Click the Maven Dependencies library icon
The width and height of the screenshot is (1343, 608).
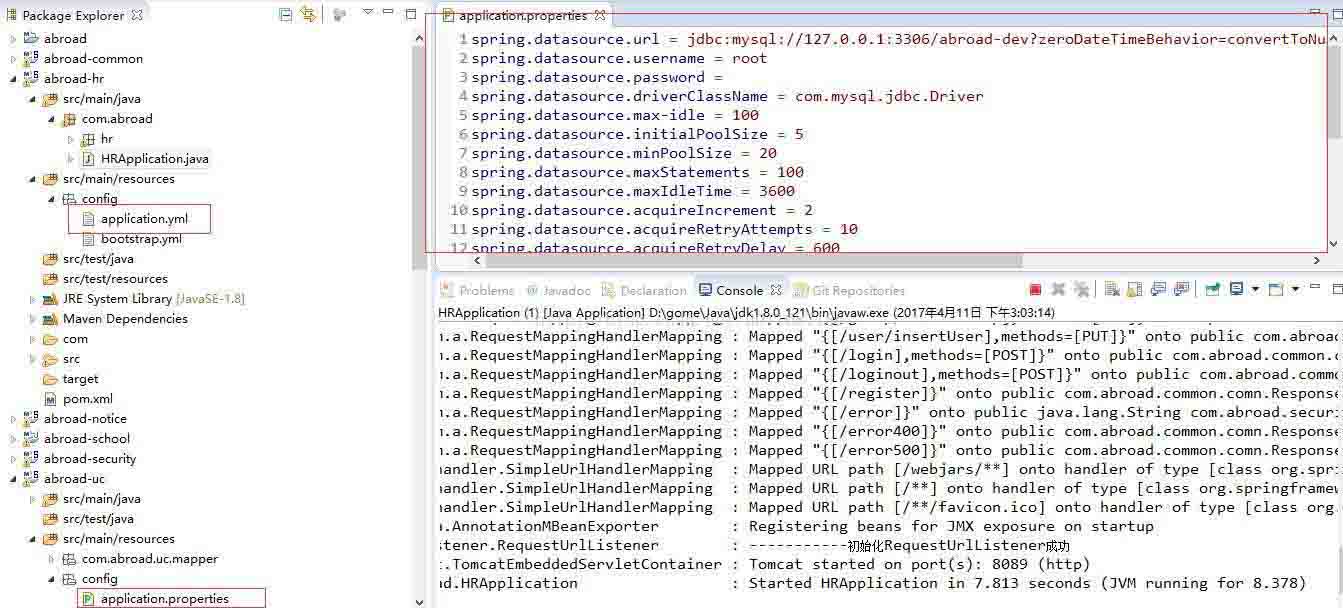tap(50, 319)
